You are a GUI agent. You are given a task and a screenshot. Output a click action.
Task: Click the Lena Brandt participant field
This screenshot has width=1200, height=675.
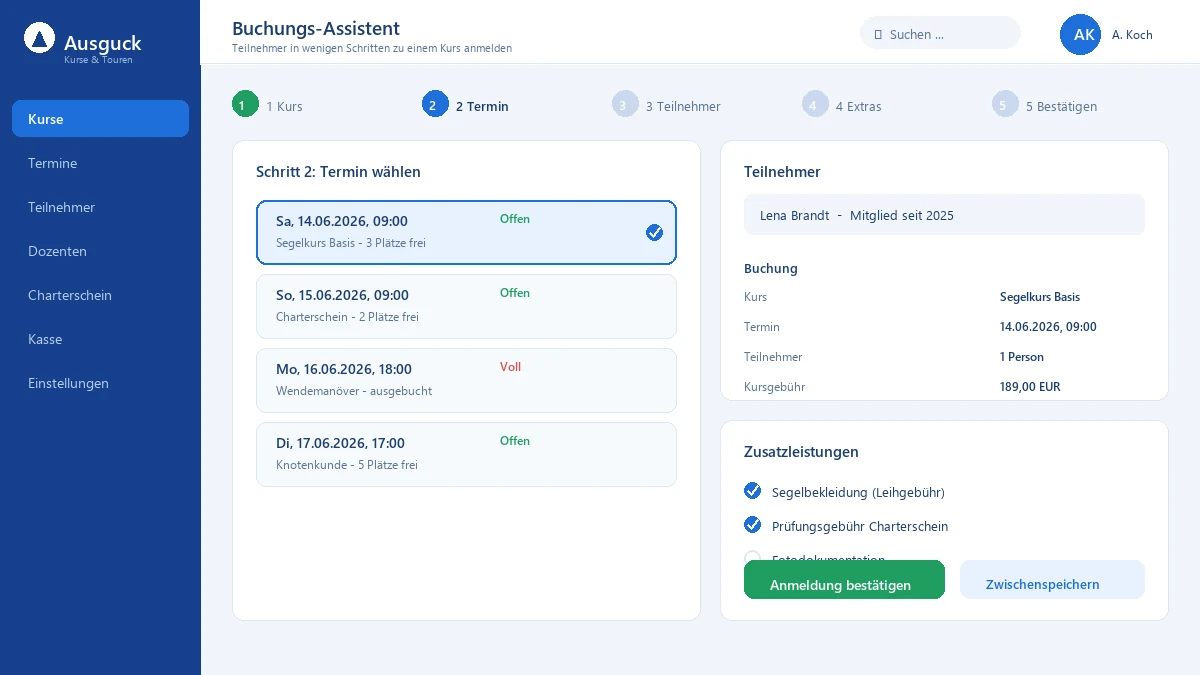[x=944, y=214]
